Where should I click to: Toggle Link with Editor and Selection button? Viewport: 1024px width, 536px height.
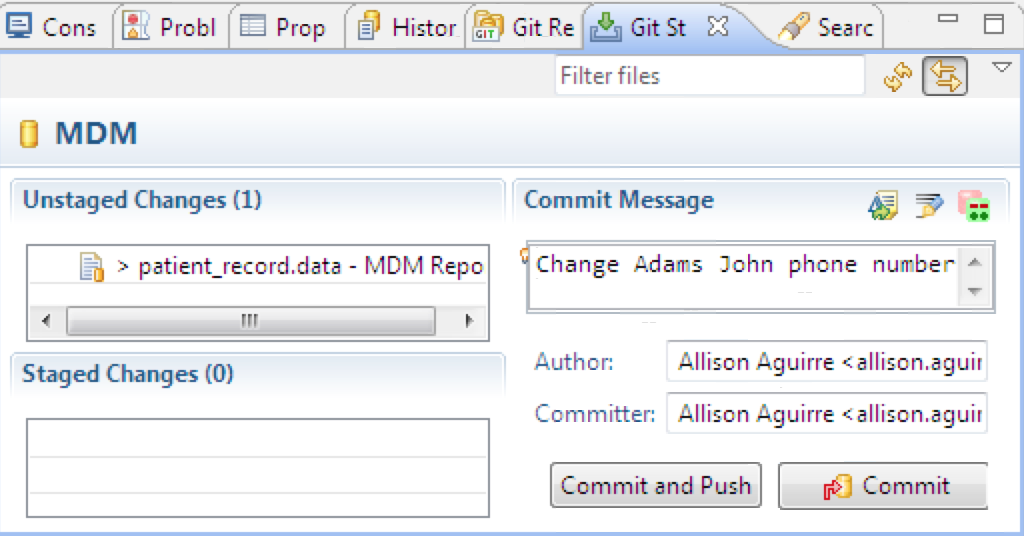click(944, 76)
